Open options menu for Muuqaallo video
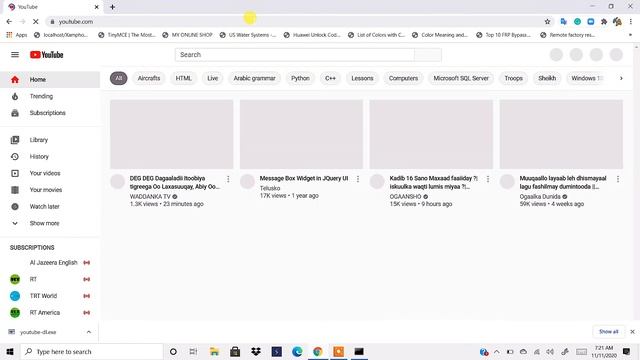 pos(618,179)
